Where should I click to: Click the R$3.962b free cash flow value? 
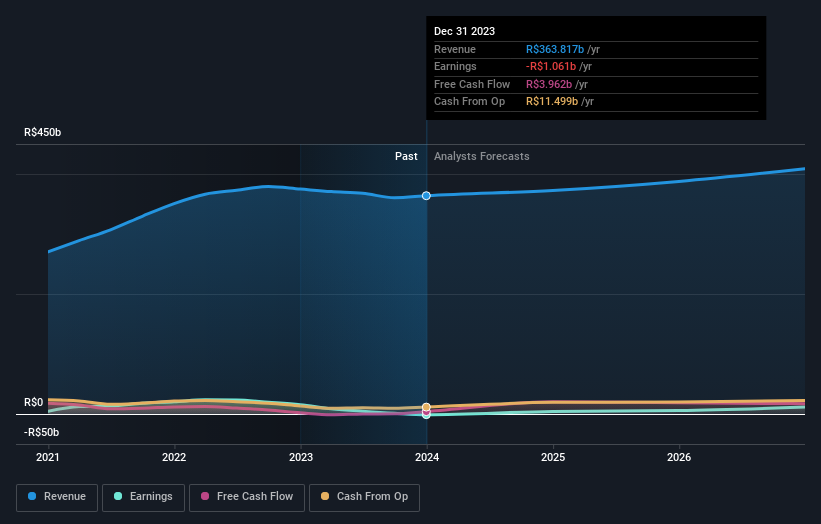pyautogui.click(x=549, y=84)
